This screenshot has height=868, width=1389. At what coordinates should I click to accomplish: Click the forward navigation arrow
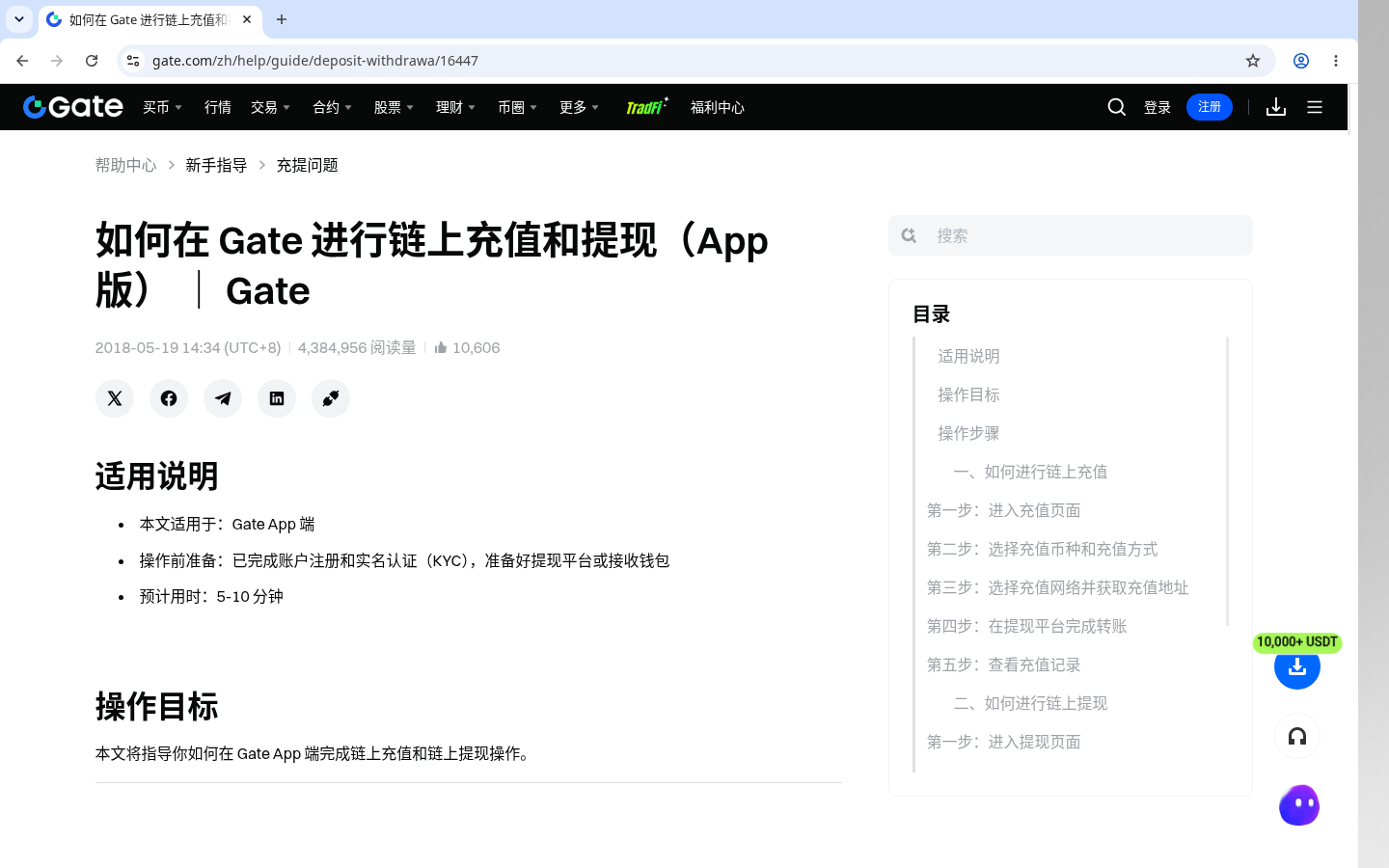(x=57, y=61)
